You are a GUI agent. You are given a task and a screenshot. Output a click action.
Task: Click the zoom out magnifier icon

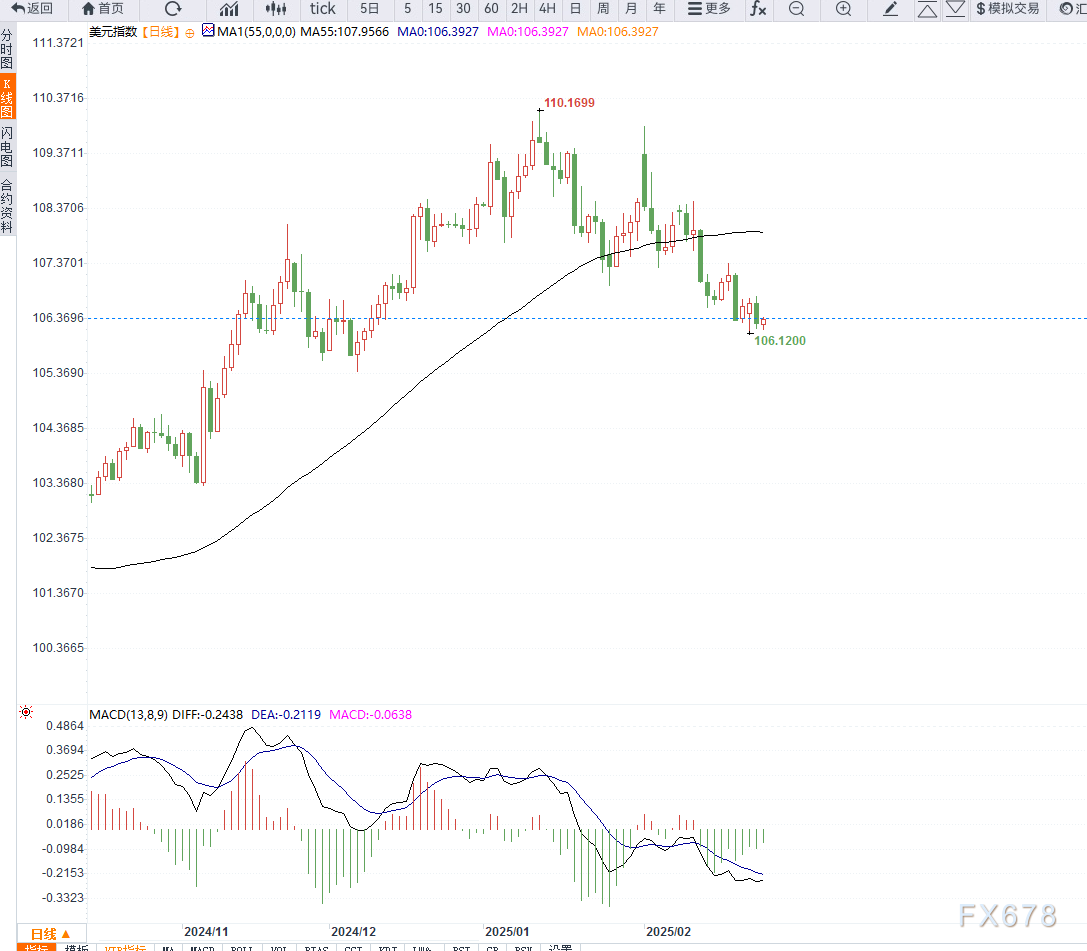tap(795, 9)
